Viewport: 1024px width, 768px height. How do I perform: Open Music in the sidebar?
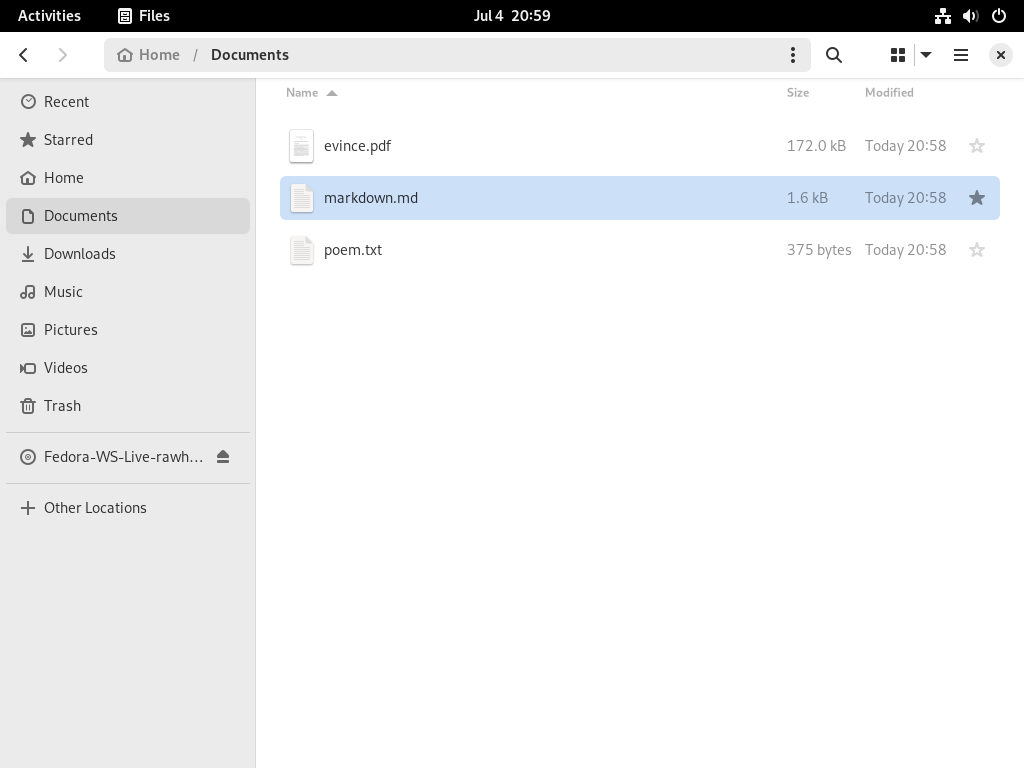[128, 292]
